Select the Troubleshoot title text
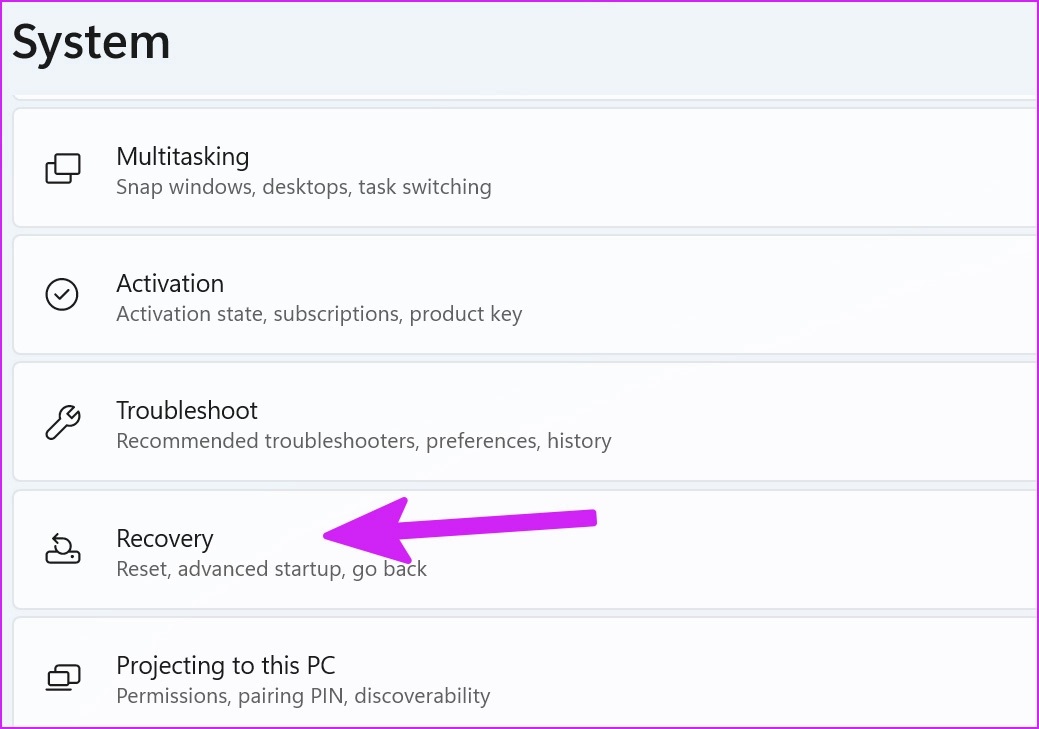This screenshot has height=729, width=1039. [x=187, y=410]
